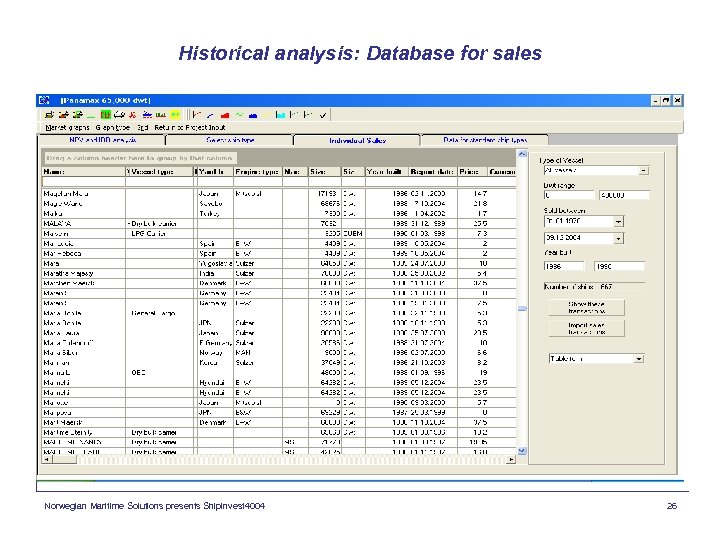
Task: Click the cyan chart toolbar icon
Action: (281, 115)
